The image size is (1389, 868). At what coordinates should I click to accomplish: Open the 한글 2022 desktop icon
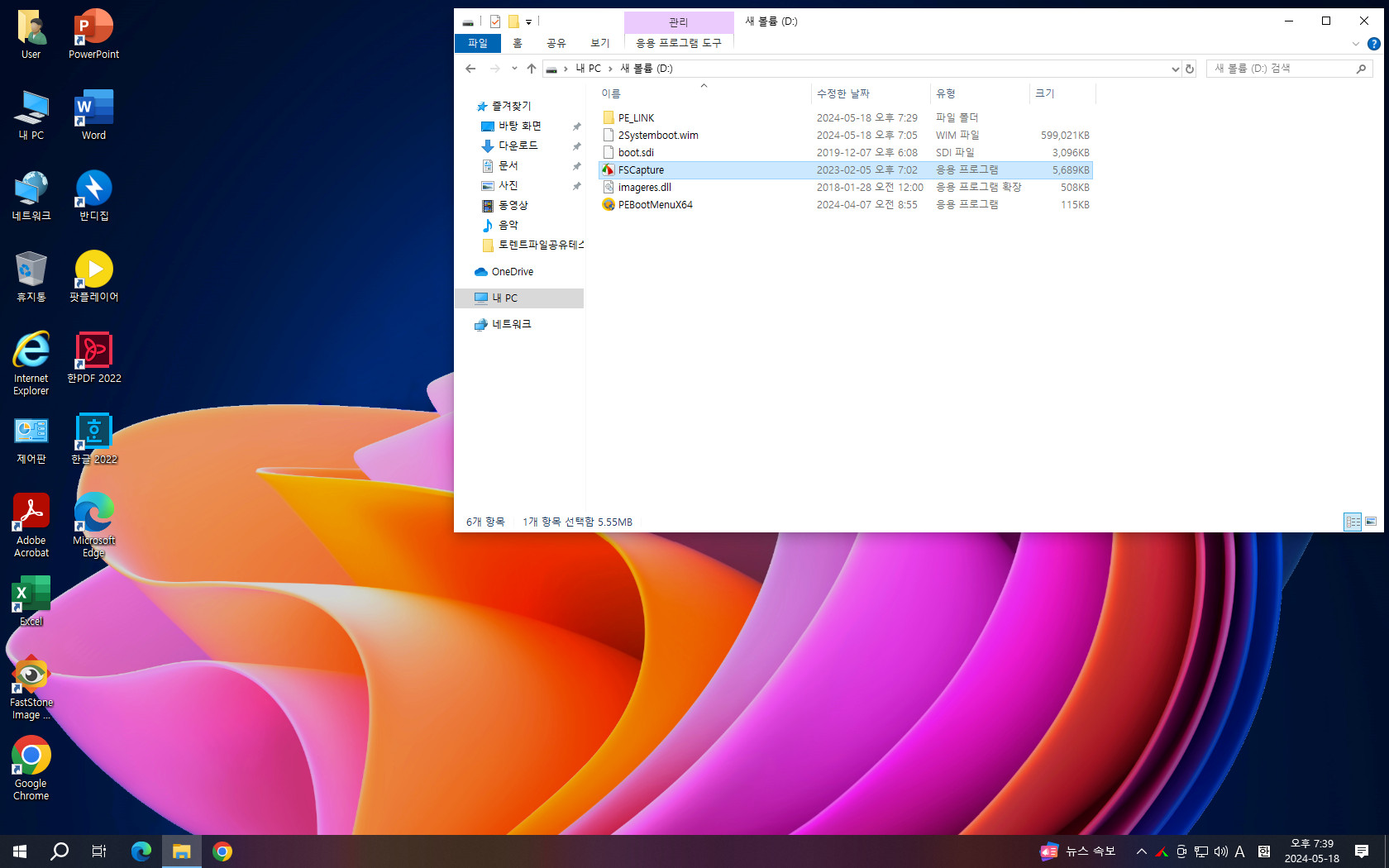[x=93, y=439]
